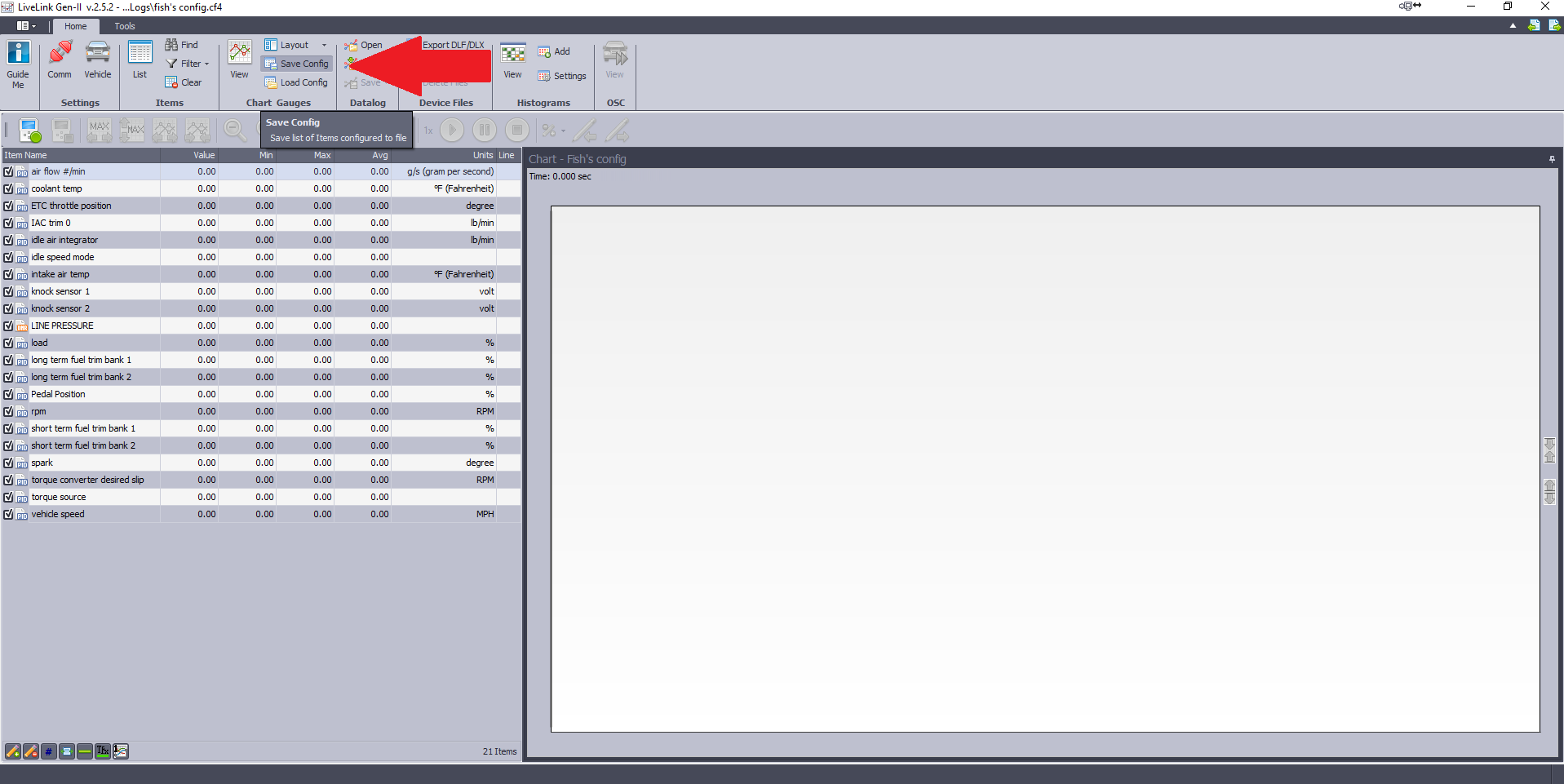This screenshot has width=1564, height=784.
Task: Clear the items list
Action: [184, 82]
